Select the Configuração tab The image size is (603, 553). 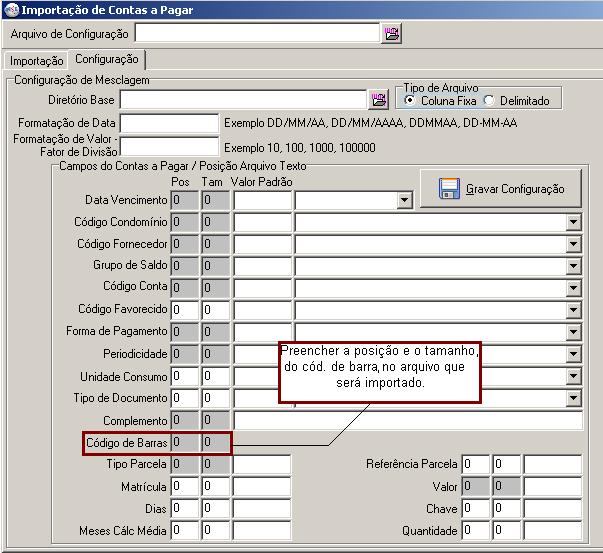tap(107, 60)
